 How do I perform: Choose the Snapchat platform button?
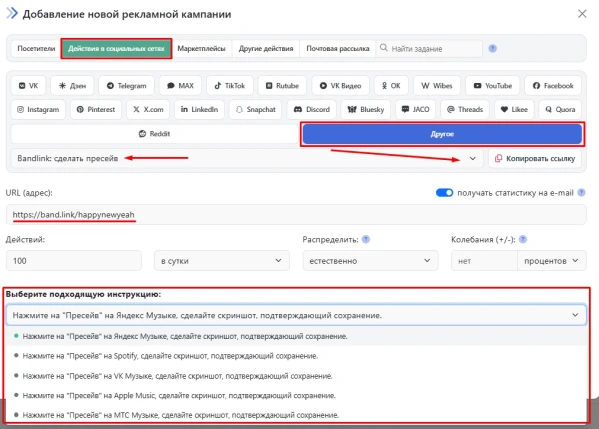point(256,109)
